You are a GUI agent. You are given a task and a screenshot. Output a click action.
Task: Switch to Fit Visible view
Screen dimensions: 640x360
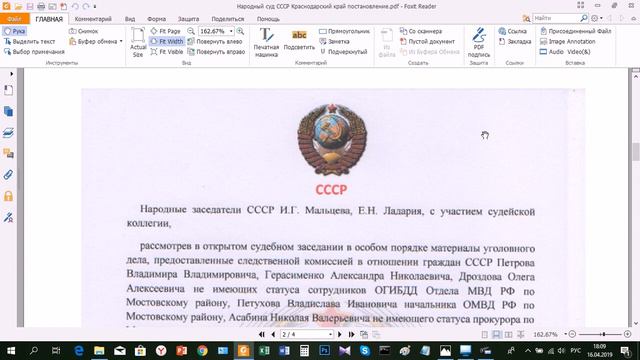[x=167, y=52]
